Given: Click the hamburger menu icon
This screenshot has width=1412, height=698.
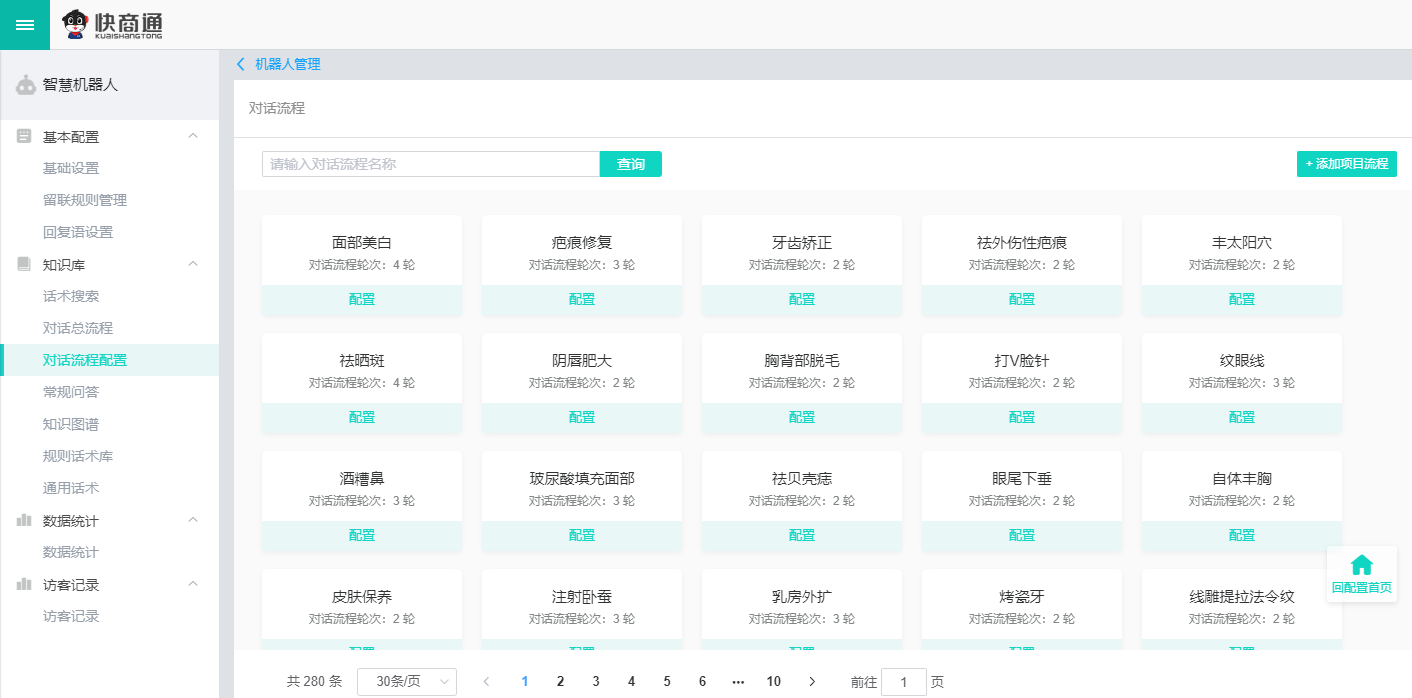Looking at the screenshot, I should tap(24, 25).
